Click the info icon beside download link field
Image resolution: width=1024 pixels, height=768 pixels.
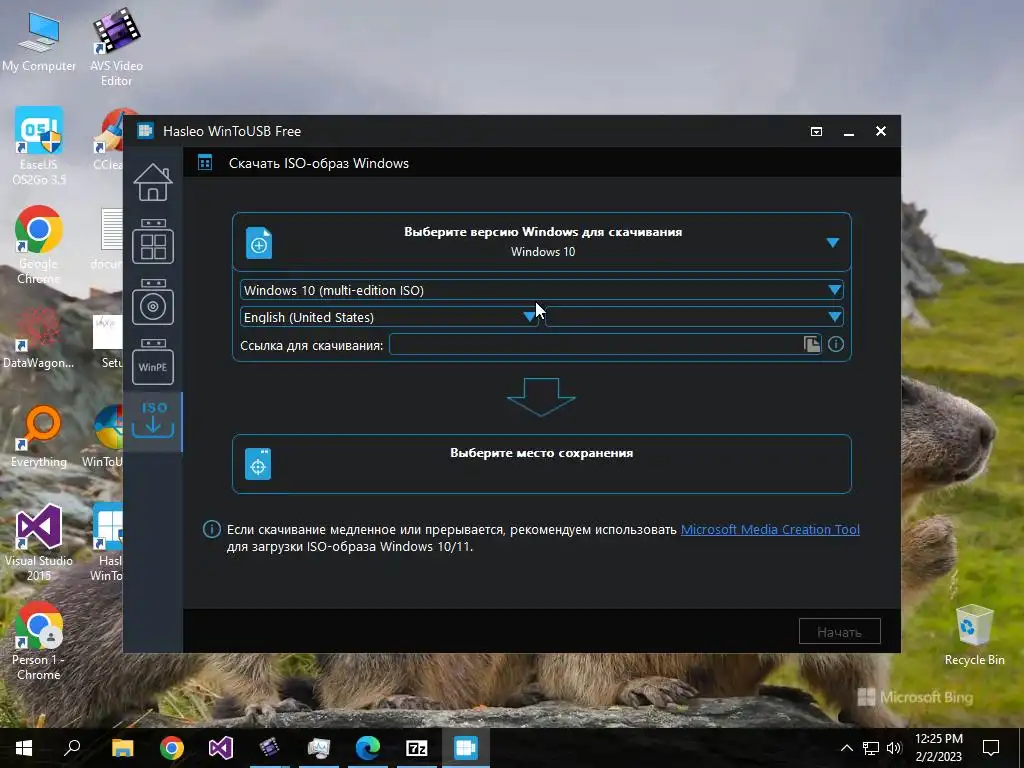pyautogui.click(x=836, y=344)
